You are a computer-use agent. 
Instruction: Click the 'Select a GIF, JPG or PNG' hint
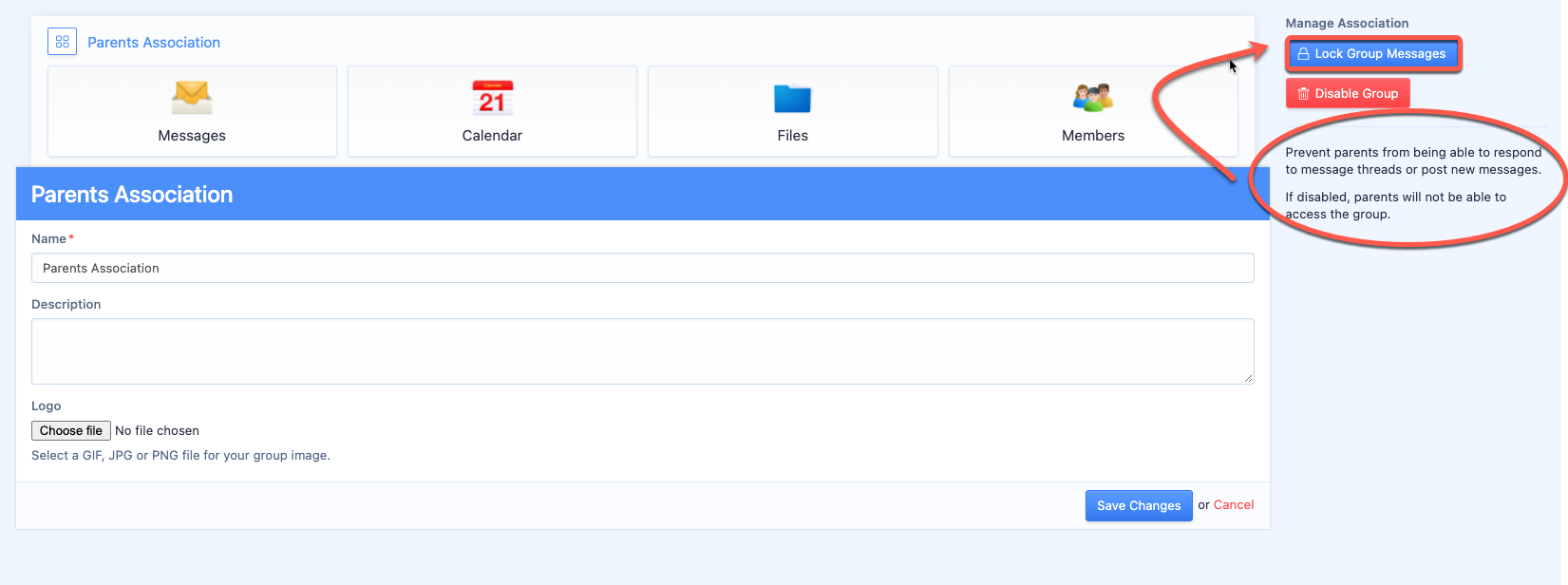(x=180, y=456)
